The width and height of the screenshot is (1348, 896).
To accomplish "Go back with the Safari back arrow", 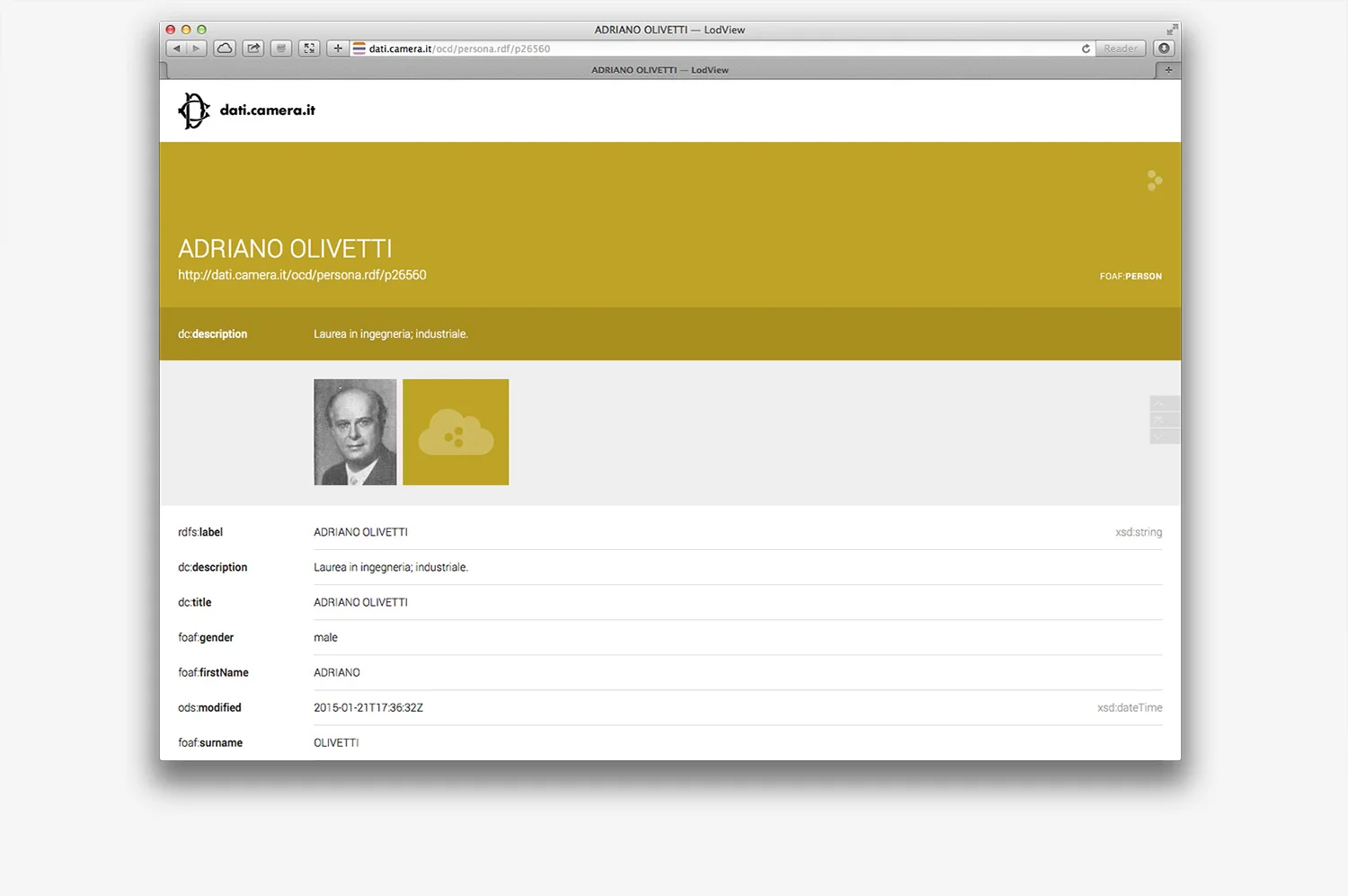I will (x=176, y=49).
